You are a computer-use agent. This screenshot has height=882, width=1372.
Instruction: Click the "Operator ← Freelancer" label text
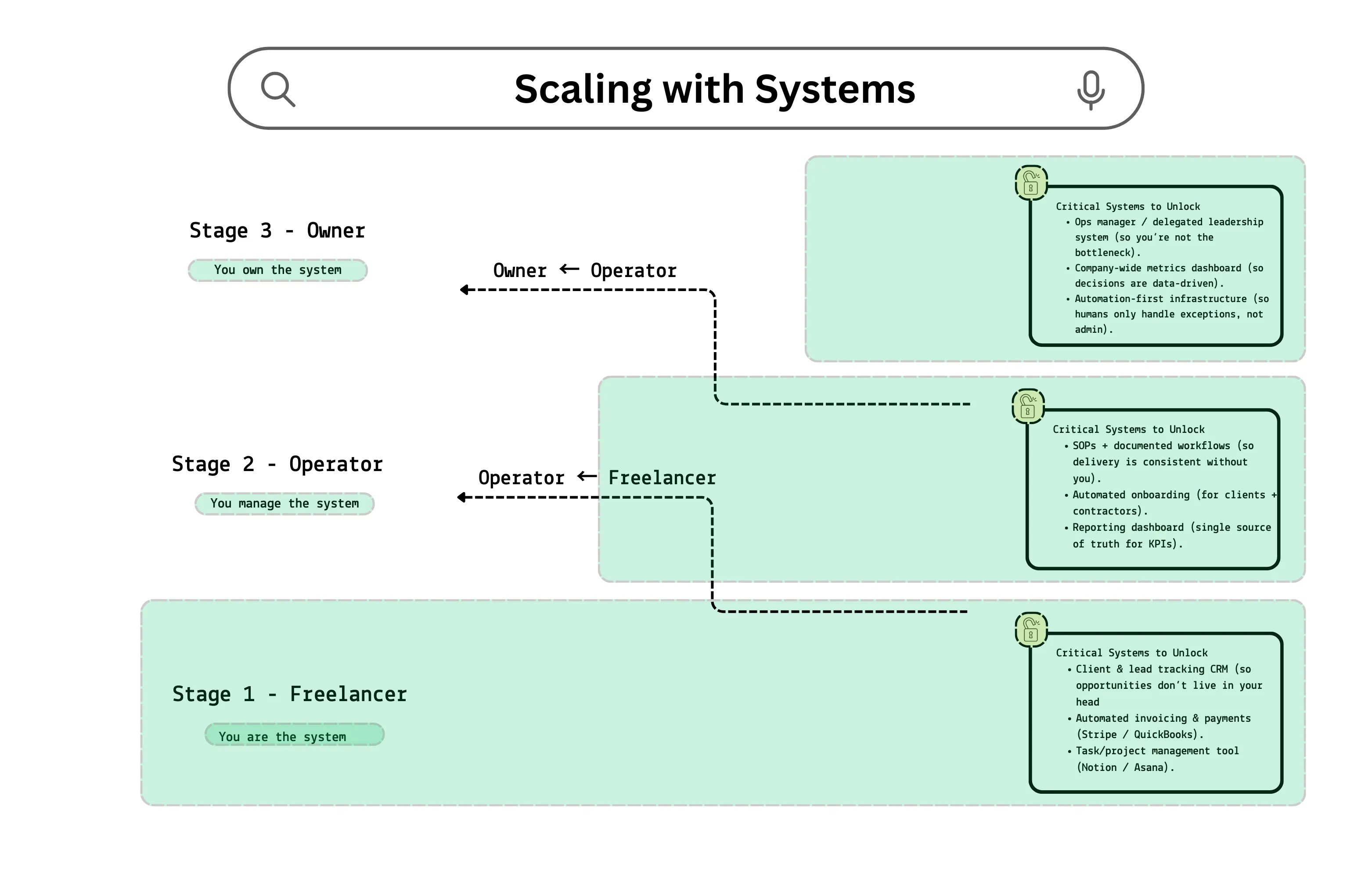coord(597,477)
